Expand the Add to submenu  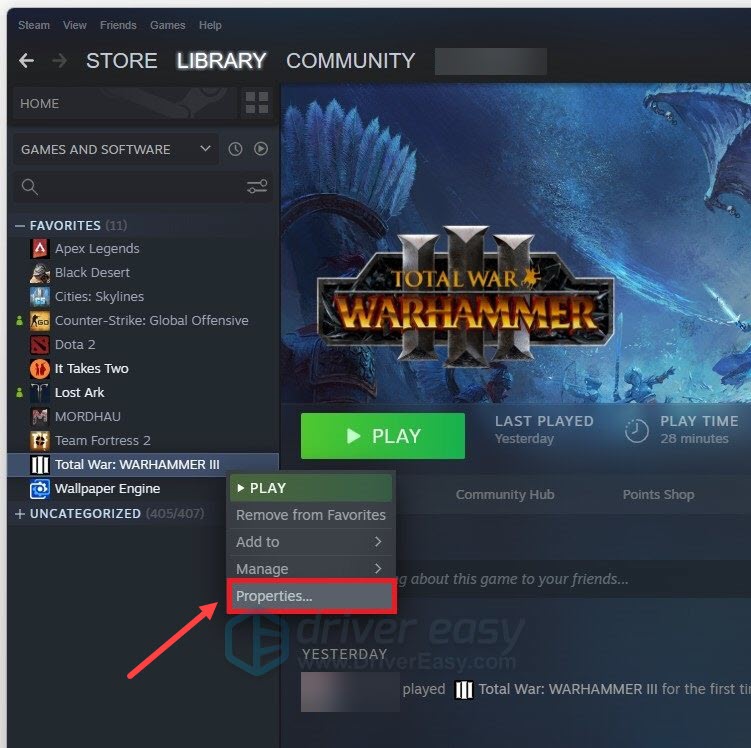click(311, 542)
